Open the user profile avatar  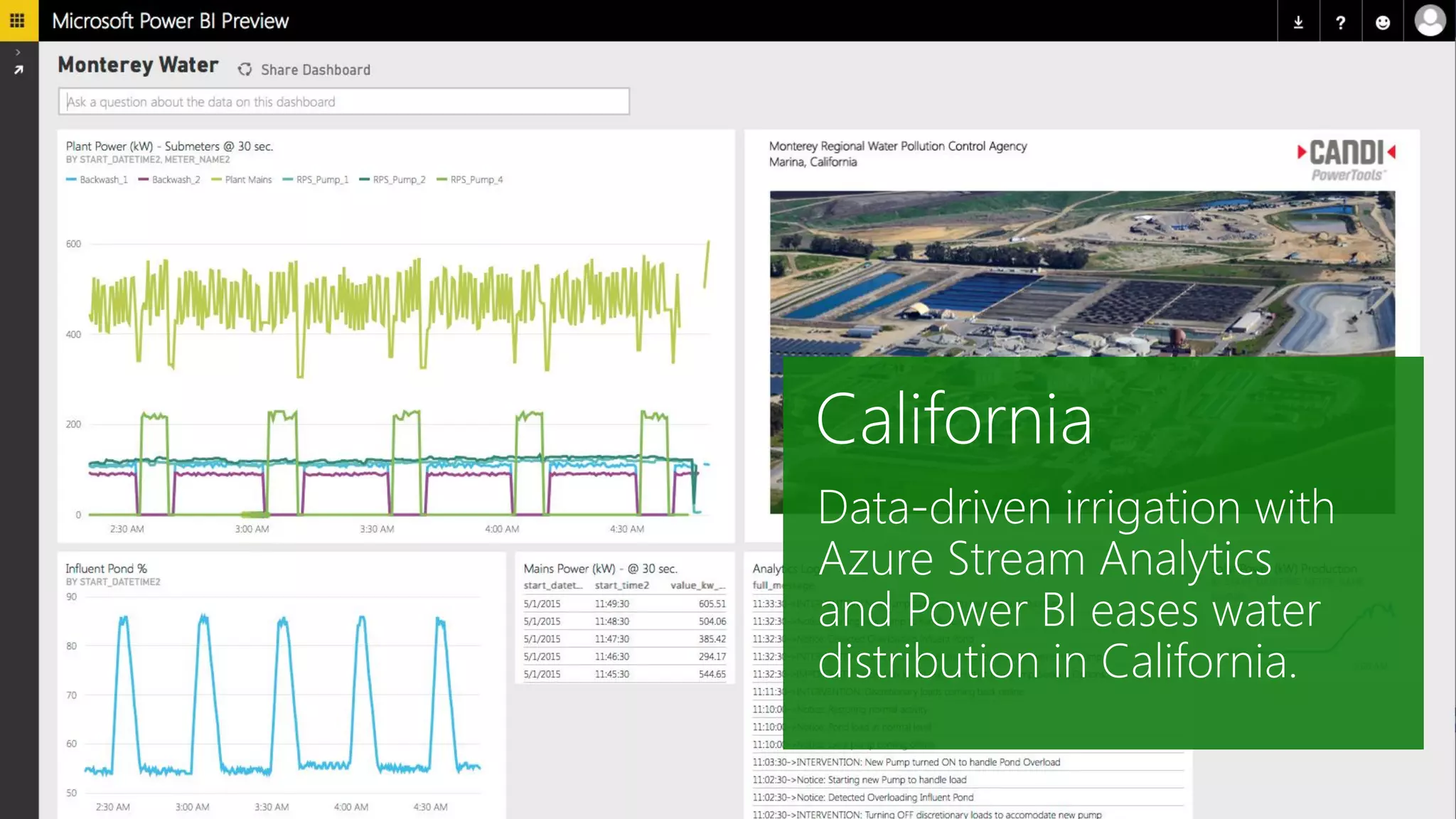(1430, 21)
